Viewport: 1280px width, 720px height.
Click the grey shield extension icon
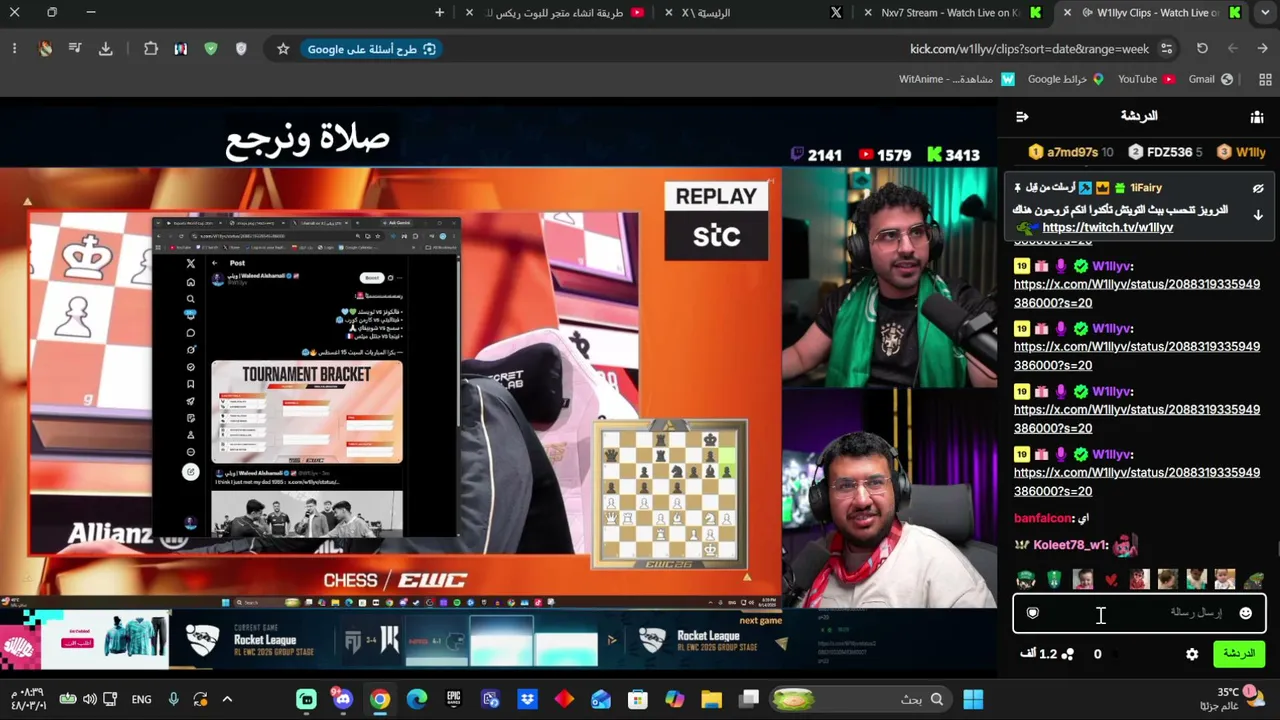coord(241,49)
